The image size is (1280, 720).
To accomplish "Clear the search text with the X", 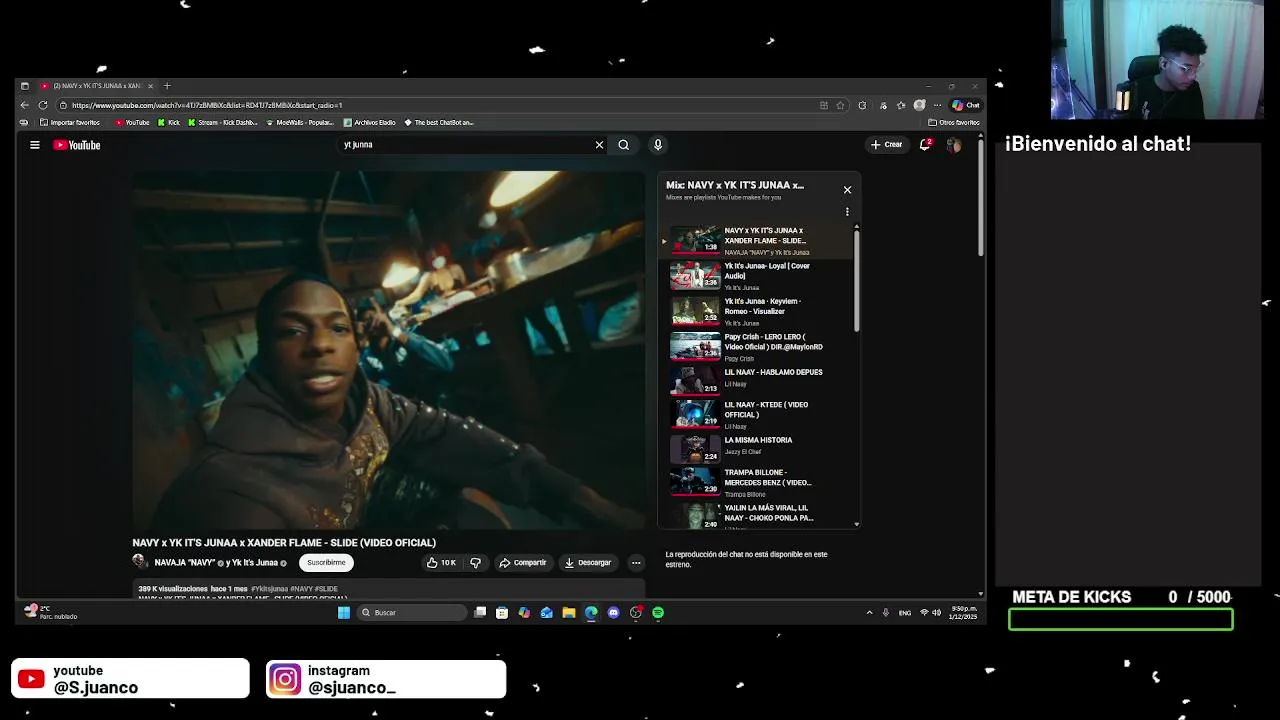I will click(x=599, y=145).
